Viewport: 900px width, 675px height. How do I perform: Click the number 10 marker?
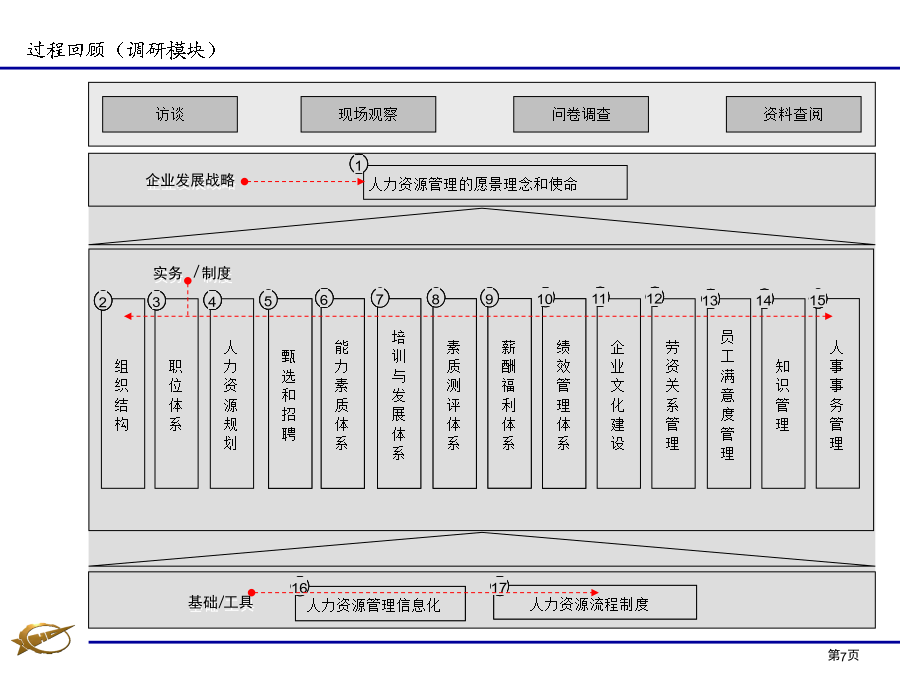[545, 298]
